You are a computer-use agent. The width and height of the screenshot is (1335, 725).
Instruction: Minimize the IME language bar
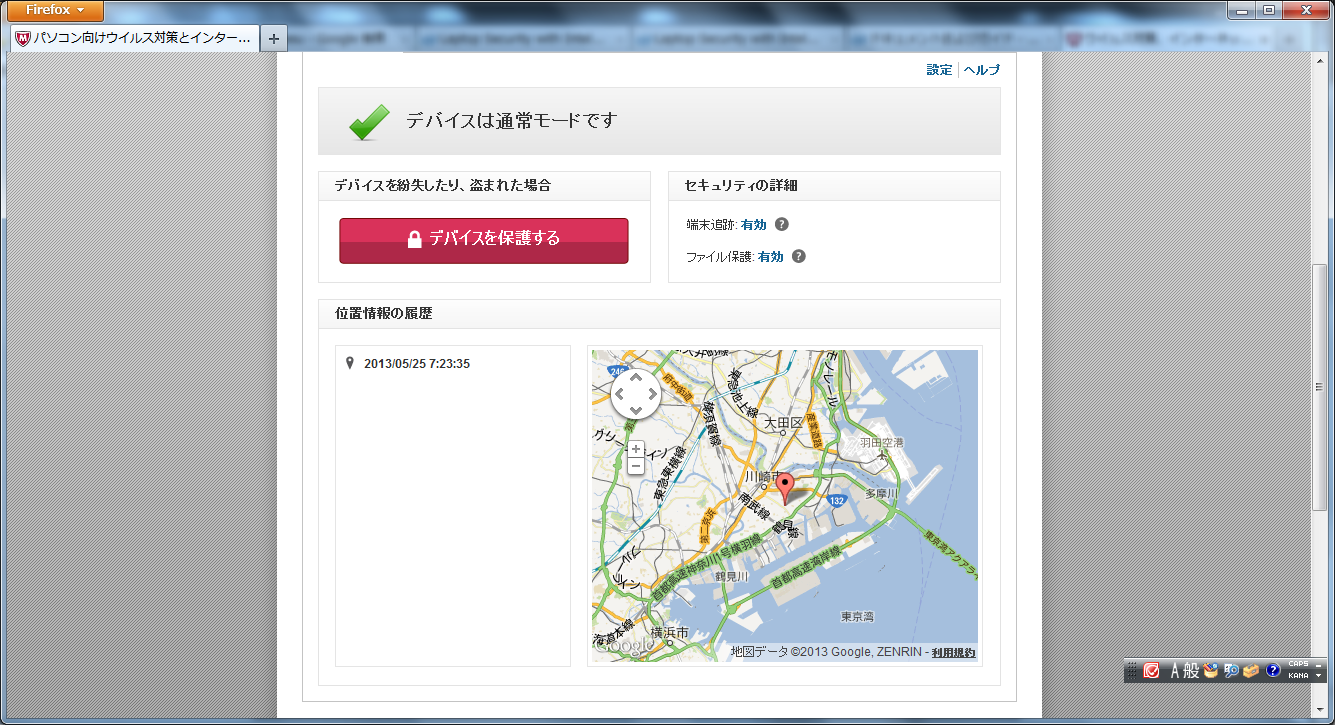[1319, 664]
